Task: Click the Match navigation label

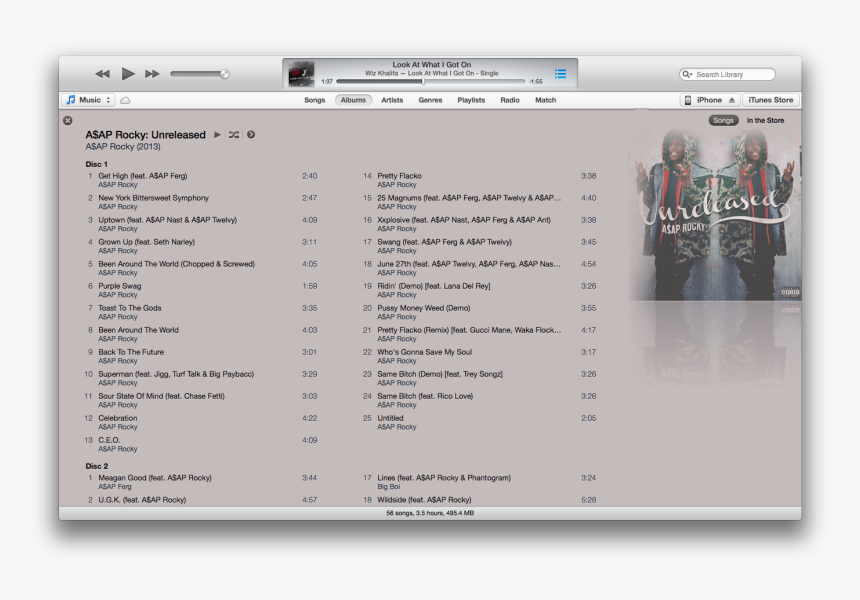Action: pos(547,100)
